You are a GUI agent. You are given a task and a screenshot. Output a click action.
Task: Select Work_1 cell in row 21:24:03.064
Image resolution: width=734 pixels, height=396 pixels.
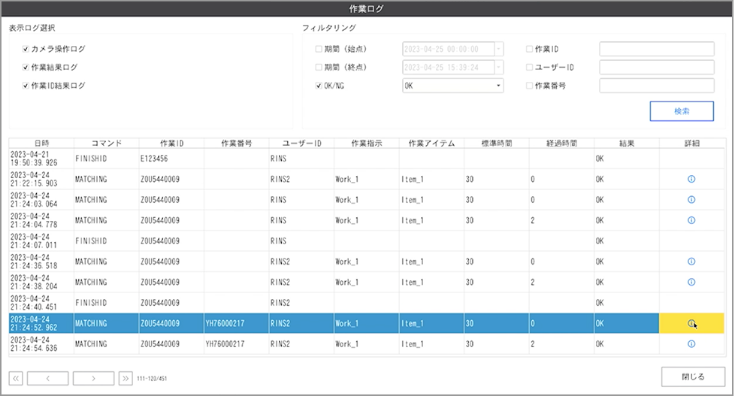(x=367, y=200)
